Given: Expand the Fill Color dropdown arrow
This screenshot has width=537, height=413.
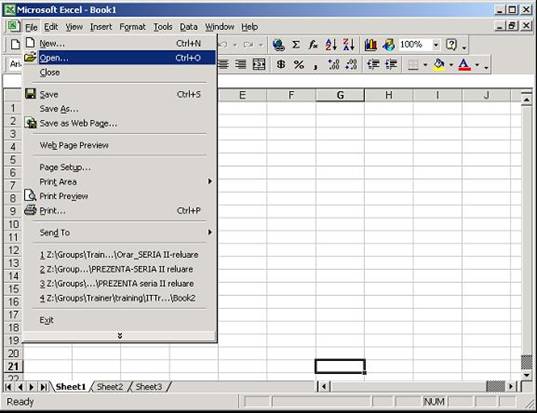Looking at the screenshot, I should click(451, 65).
